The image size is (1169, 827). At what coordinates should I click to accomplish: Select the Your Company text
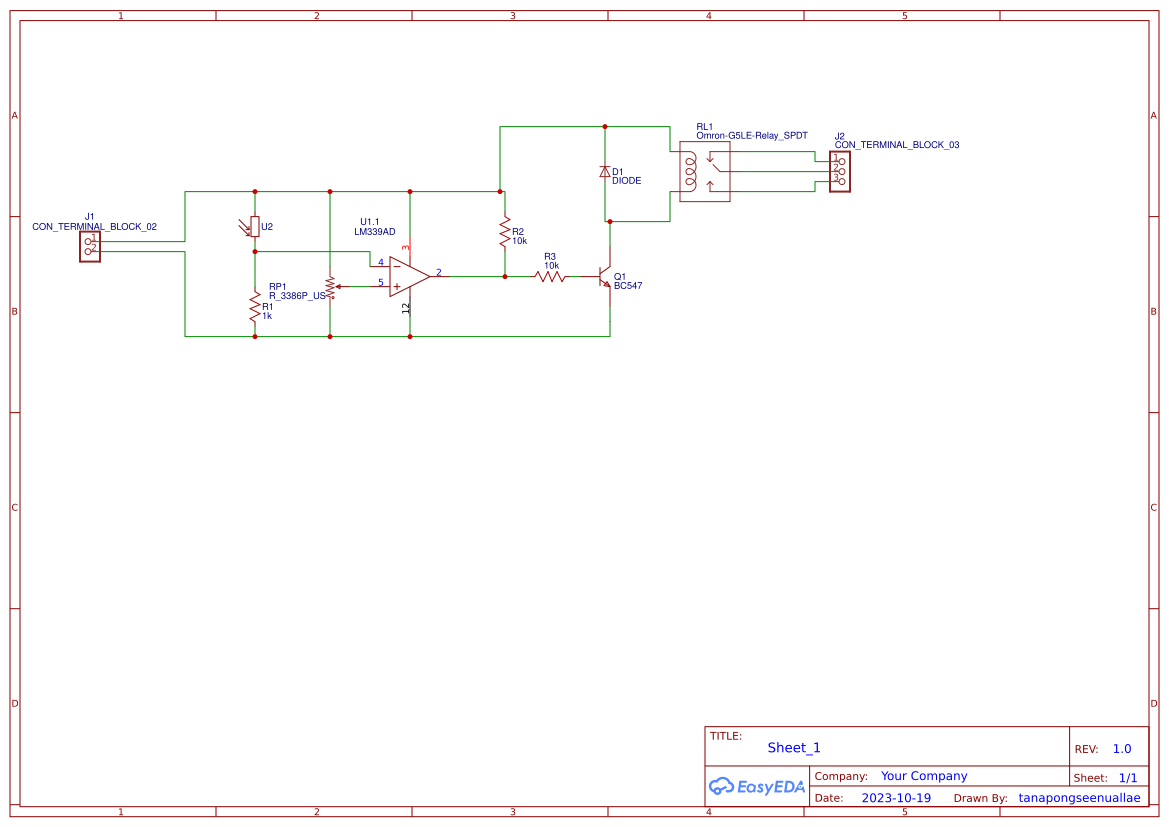(924, 775)
